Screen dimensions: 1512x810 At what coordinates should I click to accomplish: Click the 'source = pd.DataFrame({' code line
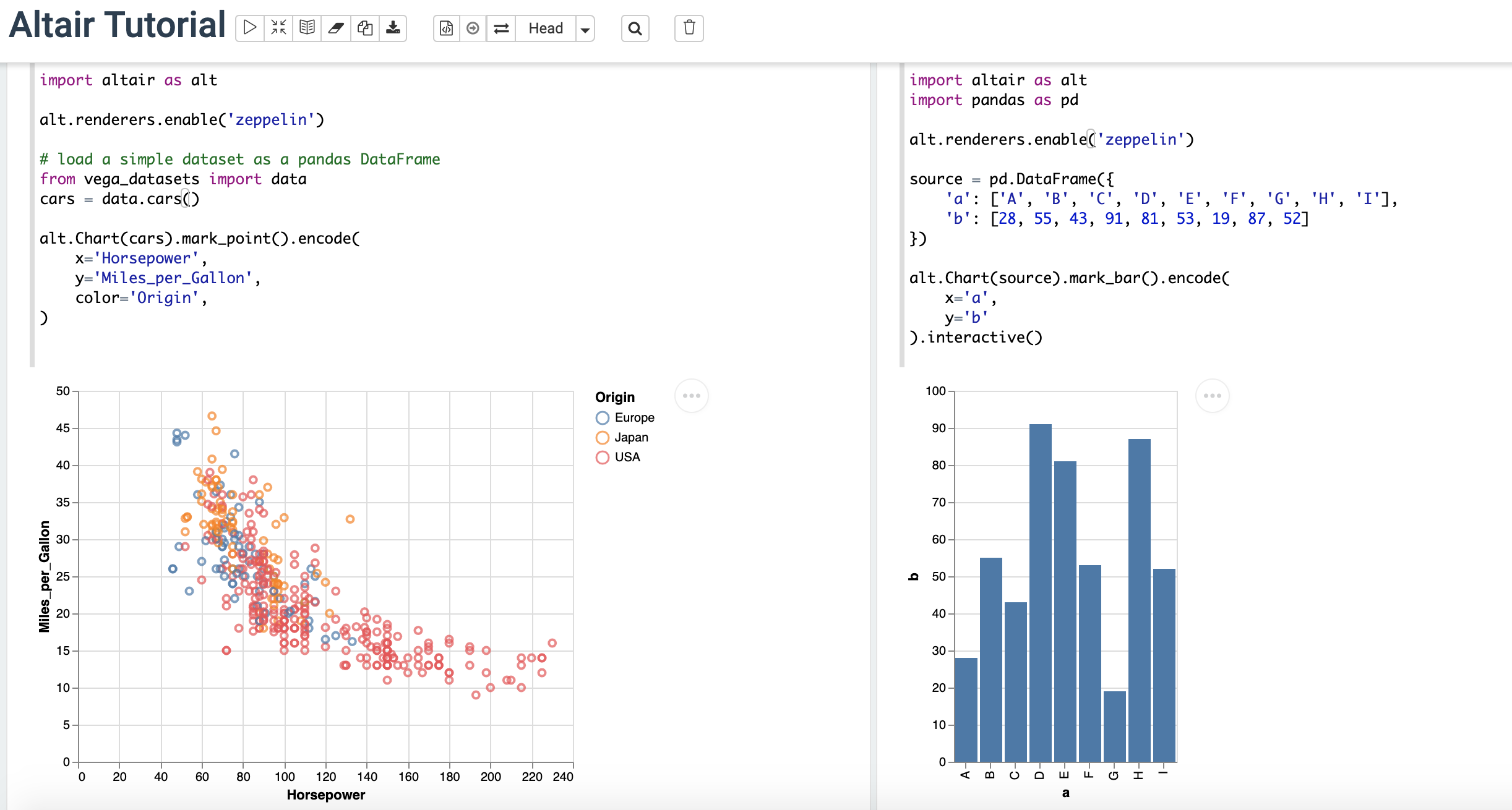click(1012, 179)
